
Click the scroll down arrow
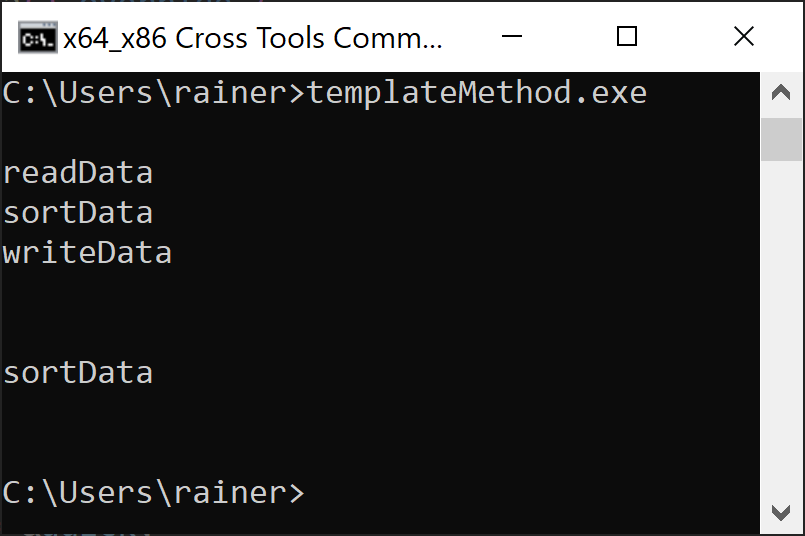click(x=781, y=512)
